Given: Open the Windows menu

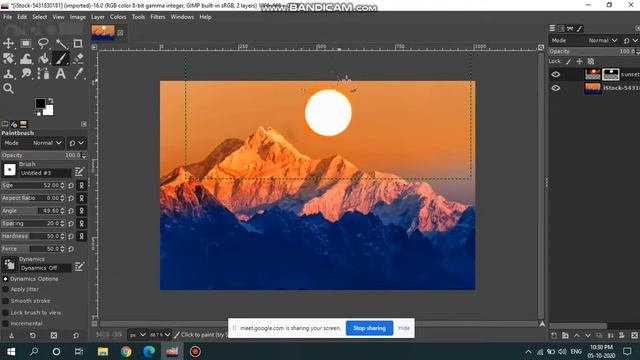Looking at the screenshot, I should click(x=182, y=17).
